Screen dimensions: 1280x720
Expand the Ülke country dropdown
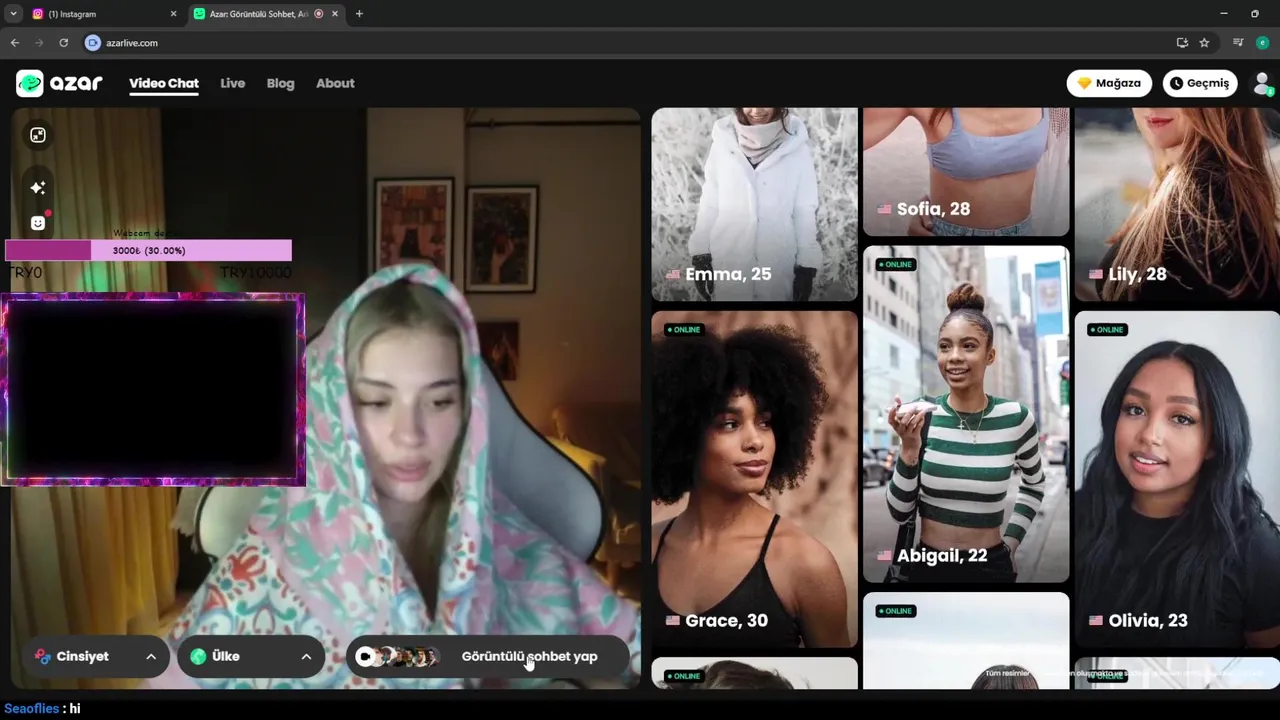pyautogui.click(x=251, y=657)
